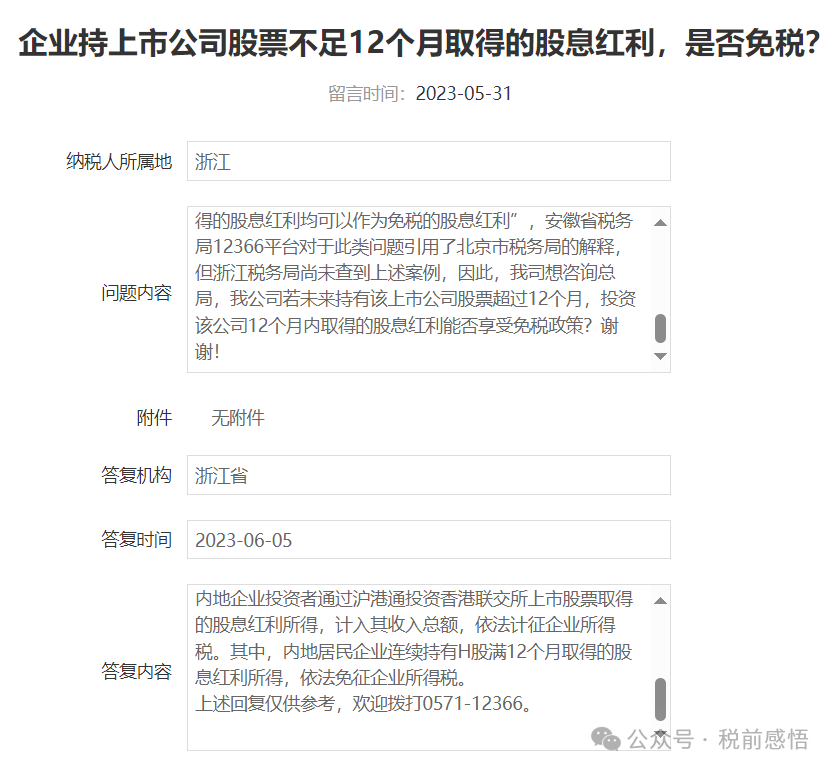Screen dimensions: 835x772
Task: Click the 问题内容 label
Action: pyautogui.click(x=136, y=293)
